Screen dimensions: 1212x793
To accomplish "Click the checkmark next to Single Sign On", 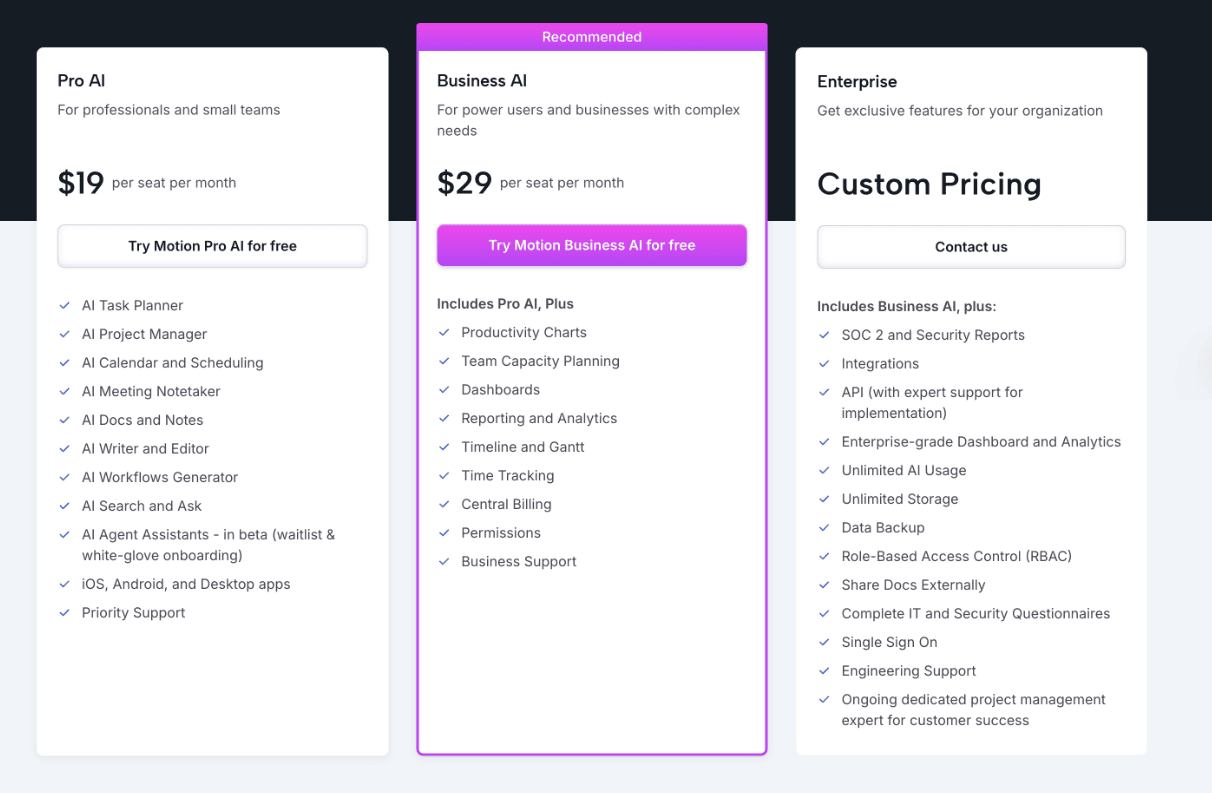I will pyautogui.click(x=824, y=643).
